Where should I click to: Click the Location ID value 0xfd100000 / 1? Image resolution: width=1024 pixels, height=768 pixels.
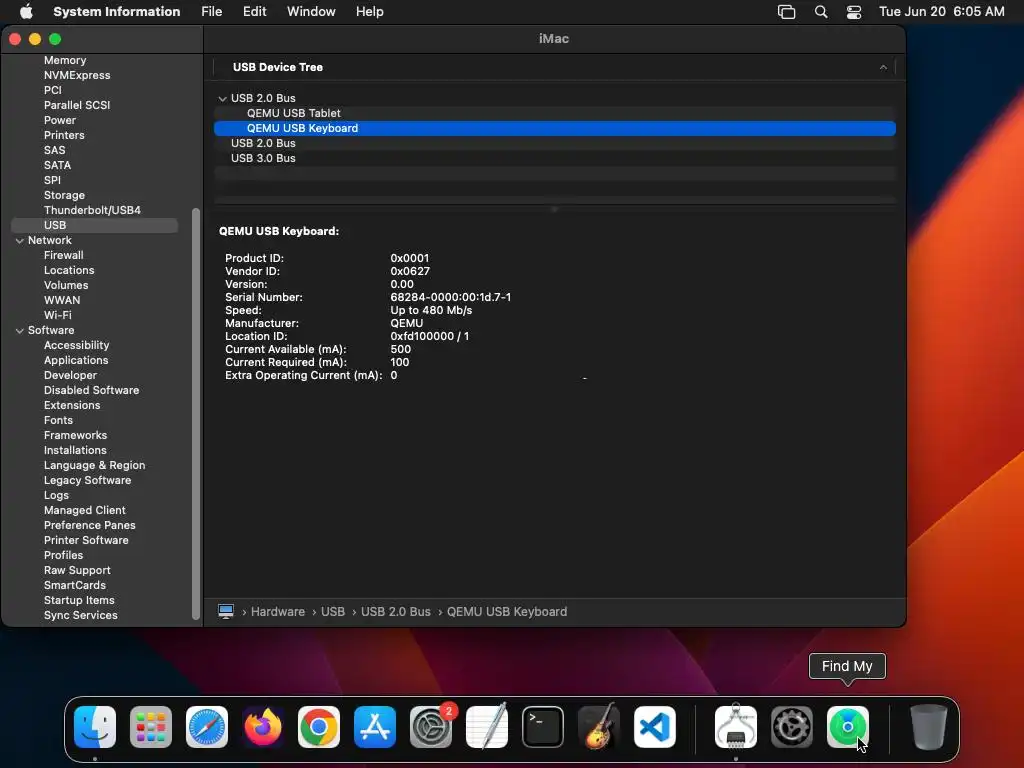[x=430, y=336]
